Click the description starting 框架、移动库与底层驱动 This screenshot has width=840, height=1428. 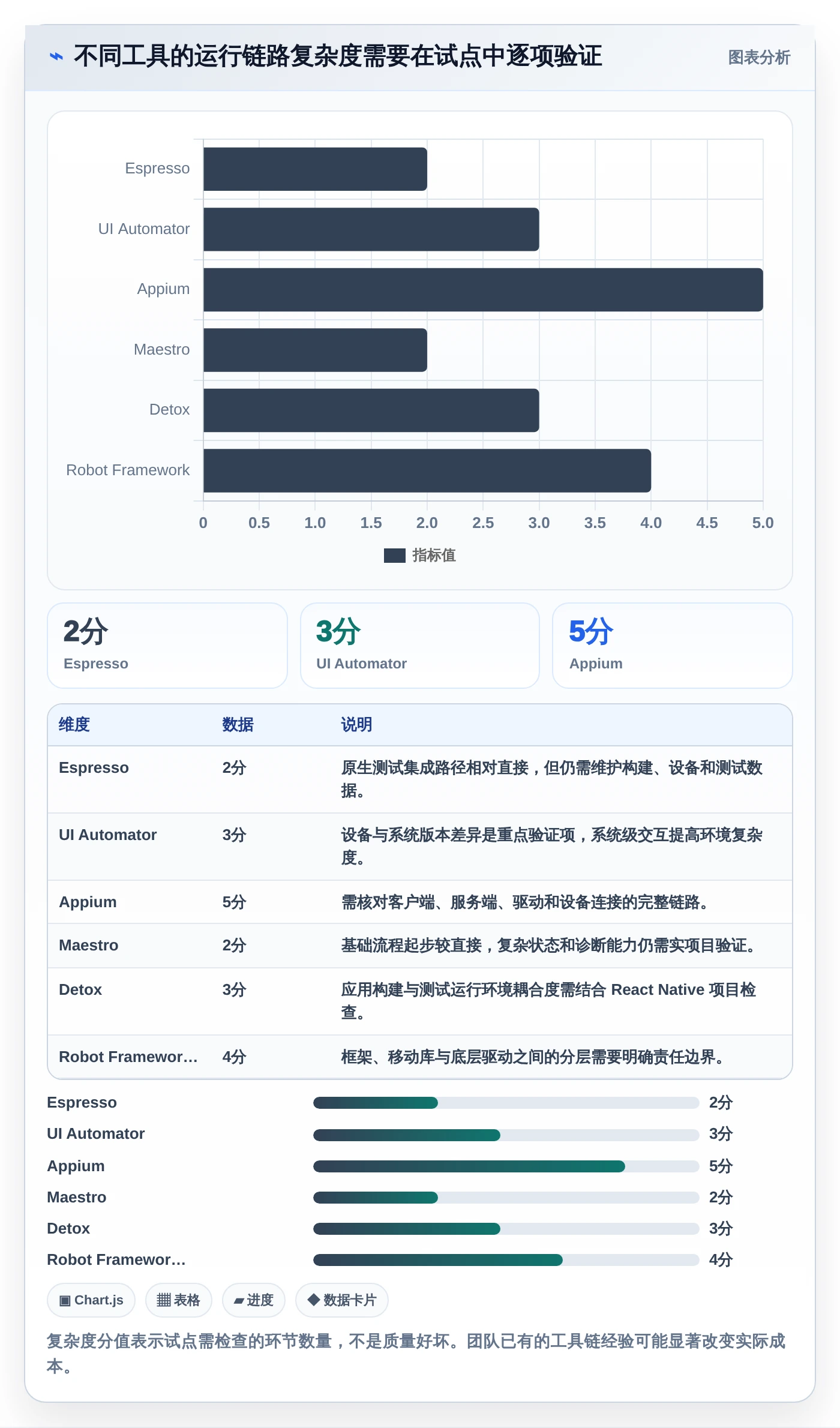point(533,1057)
